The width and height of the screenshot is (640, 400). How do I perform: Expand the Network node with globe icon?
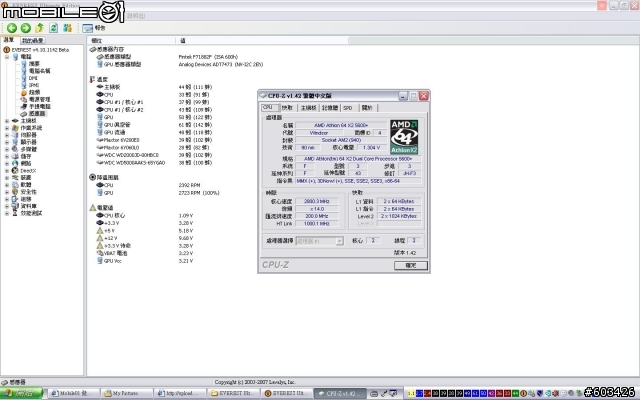[x=7, y=163]
